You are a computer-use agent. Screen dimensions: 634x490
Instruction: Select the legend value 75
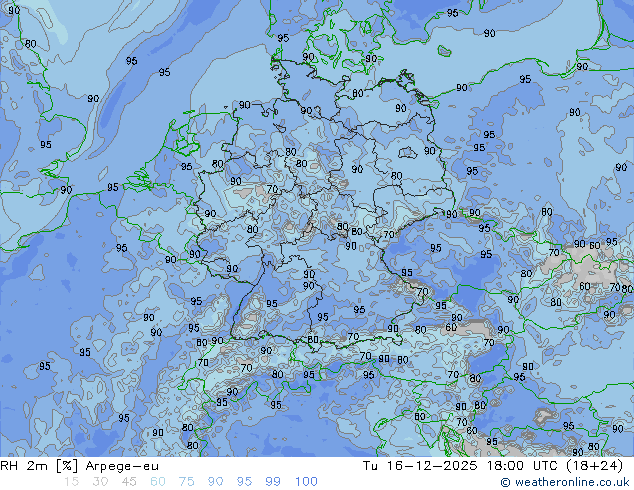187,482
